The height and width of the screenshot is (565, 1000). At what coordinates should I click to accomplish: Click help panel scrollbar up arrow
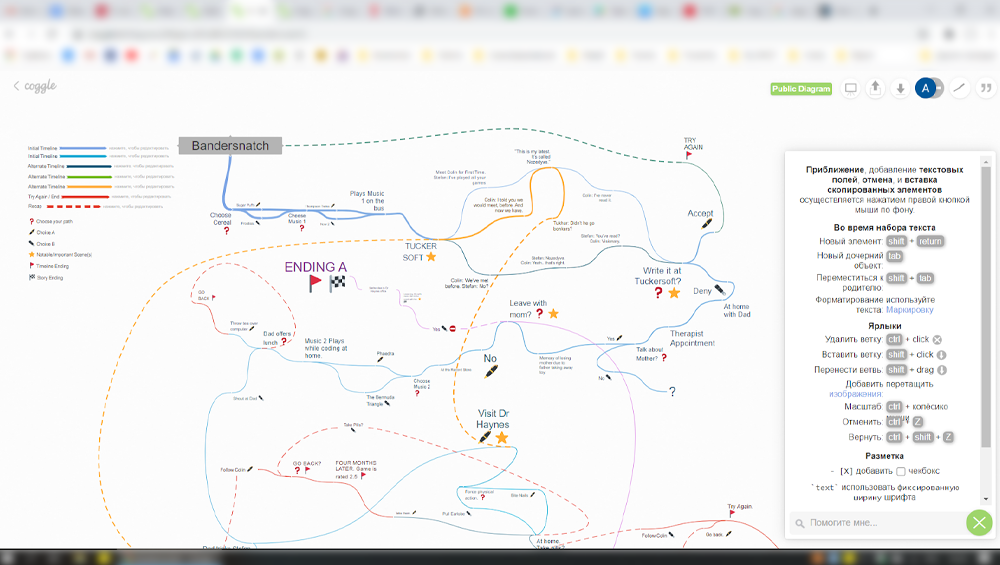point(987,161)
